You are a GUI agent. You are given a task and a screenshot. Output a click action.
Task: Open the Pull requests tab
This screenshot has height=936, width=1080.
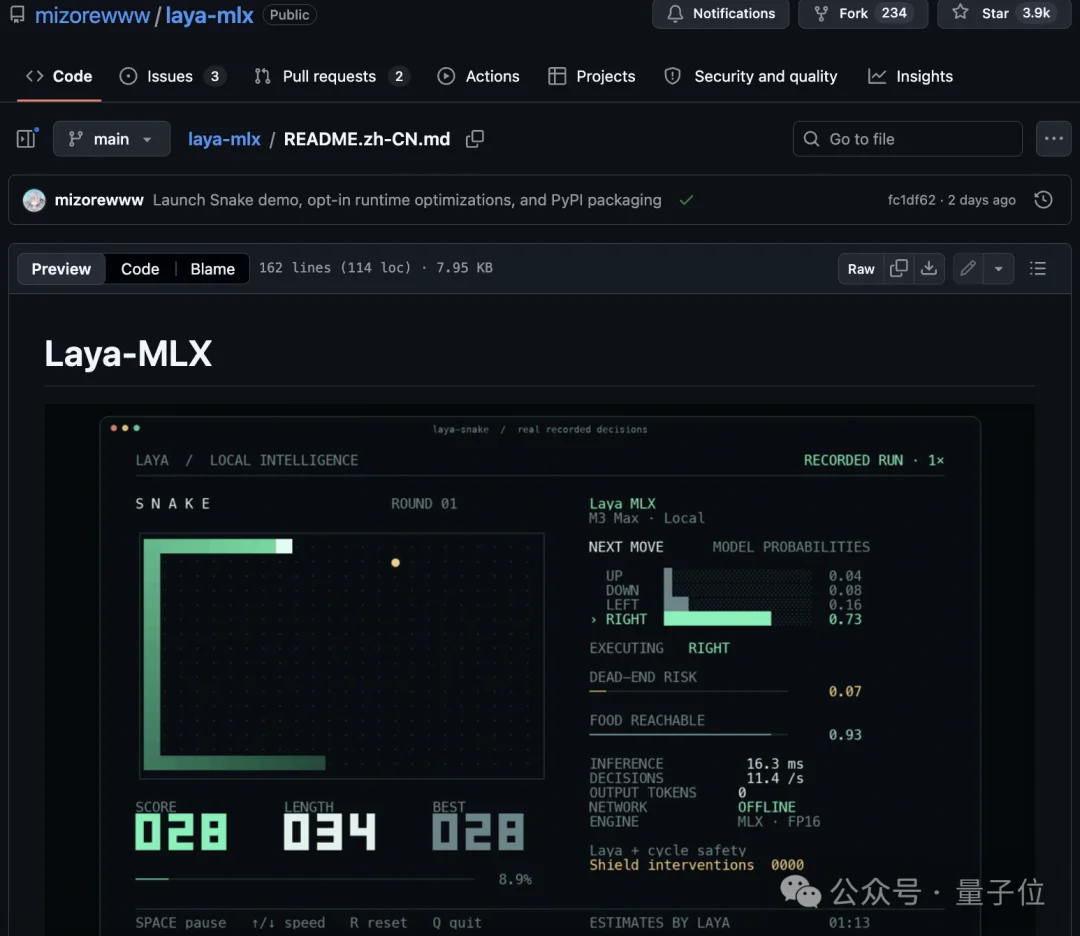point(331,76)
